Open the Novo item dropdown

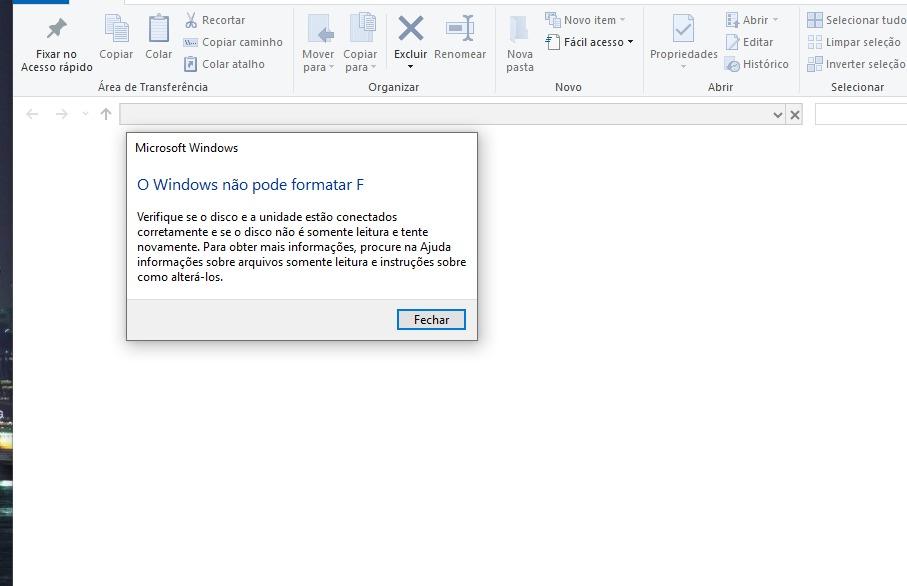click(585, 20)
